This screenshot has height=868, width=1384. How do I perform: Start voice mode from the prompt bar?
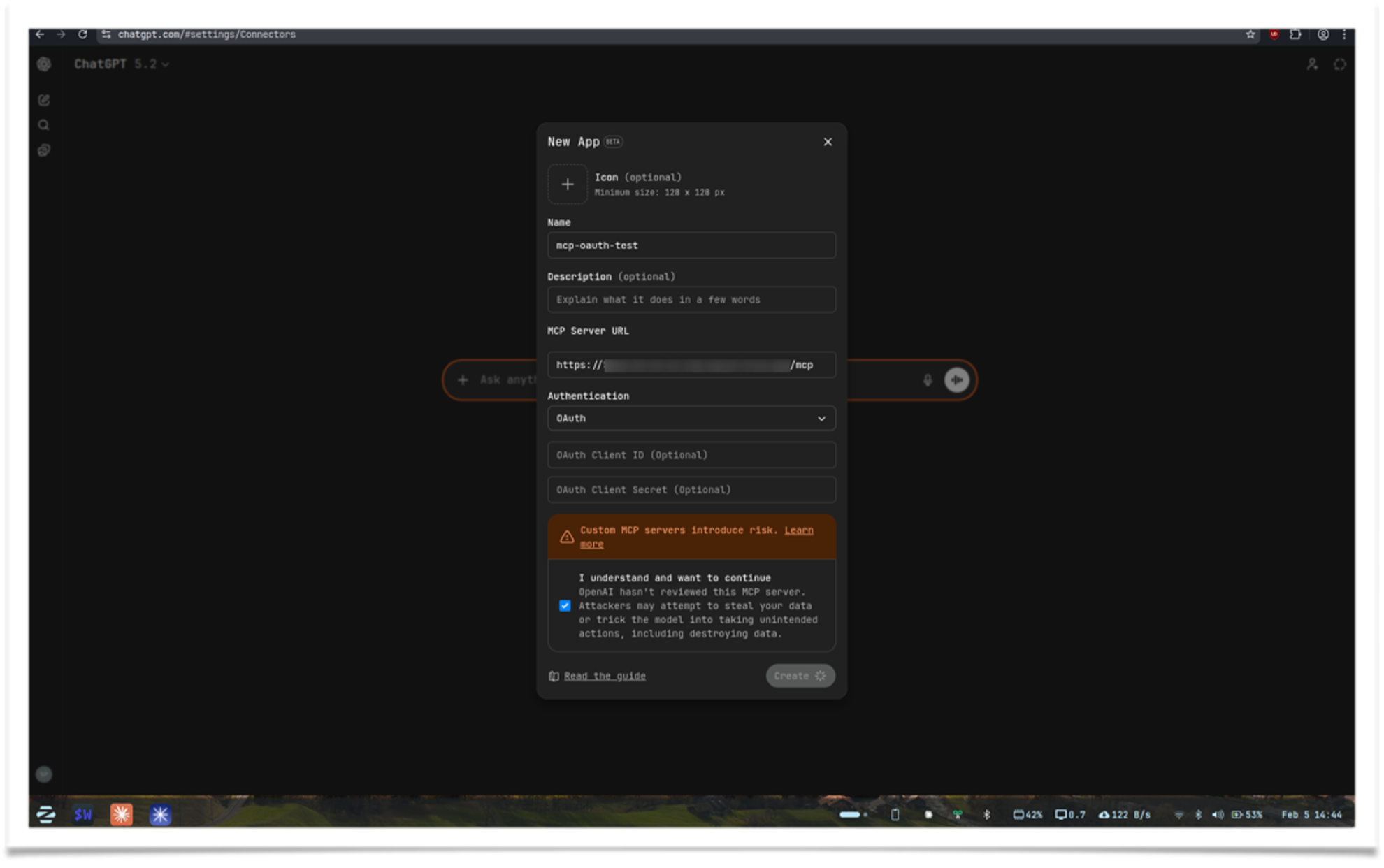pos(957,379)
